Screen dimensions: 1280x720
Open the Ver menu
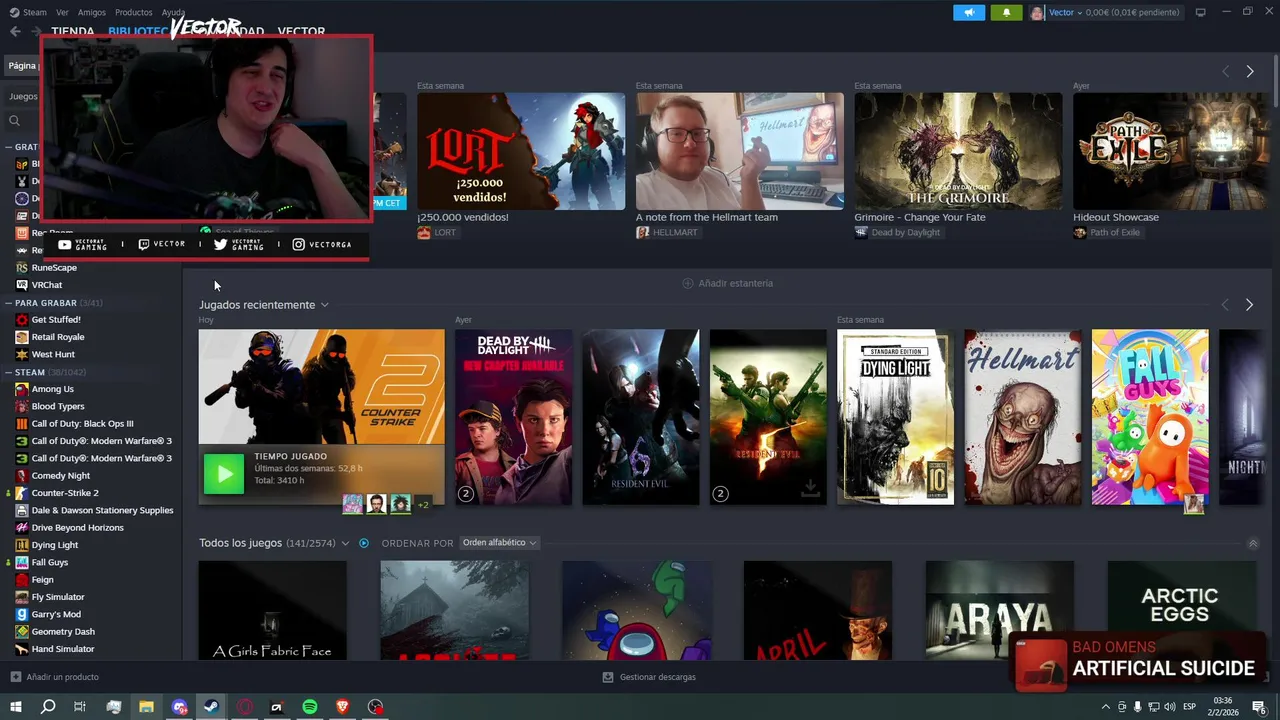62,12
